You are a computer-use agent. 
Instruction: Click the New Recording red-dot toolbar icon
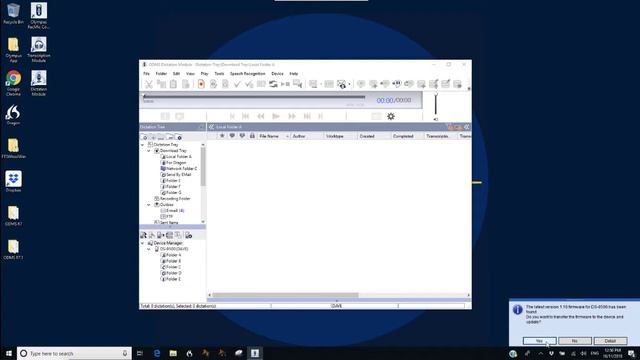pyautogui.click(x=201, y=84)
